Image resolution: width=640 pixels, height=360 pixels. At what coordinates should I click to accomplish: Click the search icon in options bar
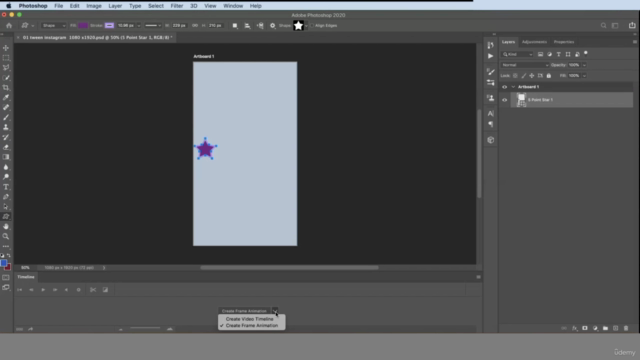(603, 25)
